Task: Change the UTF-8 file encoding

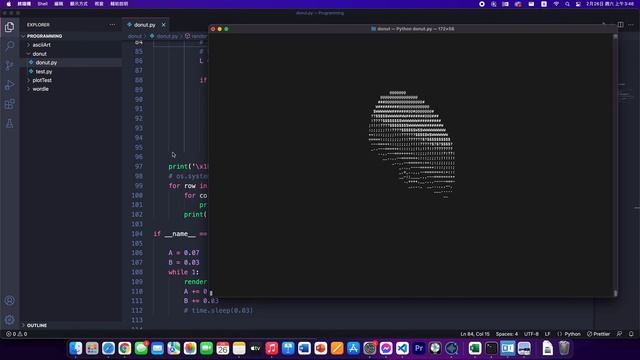Action: [x=531, y=334]
